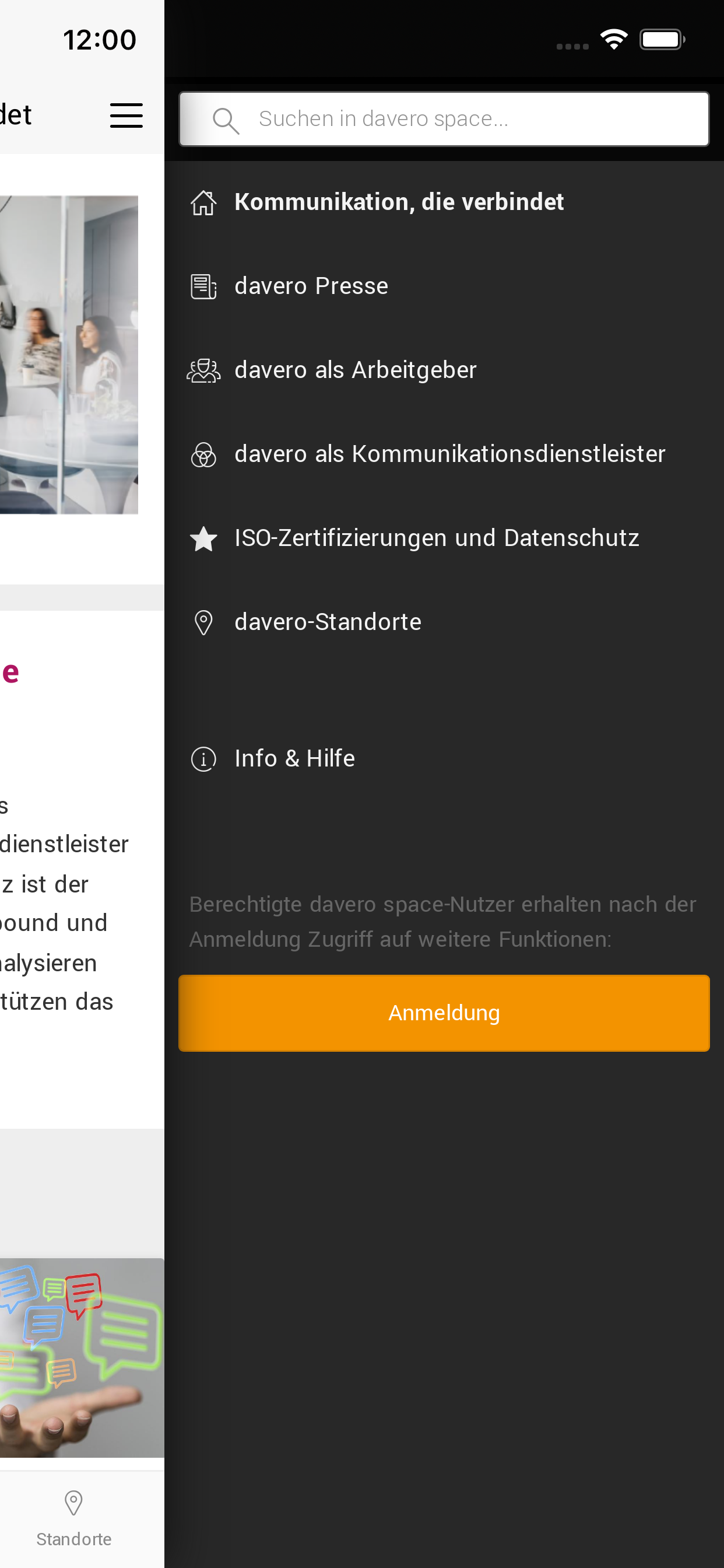Tap the orange Anmeldung button
Screen dimensions: 724x1568
[444, 1013]
